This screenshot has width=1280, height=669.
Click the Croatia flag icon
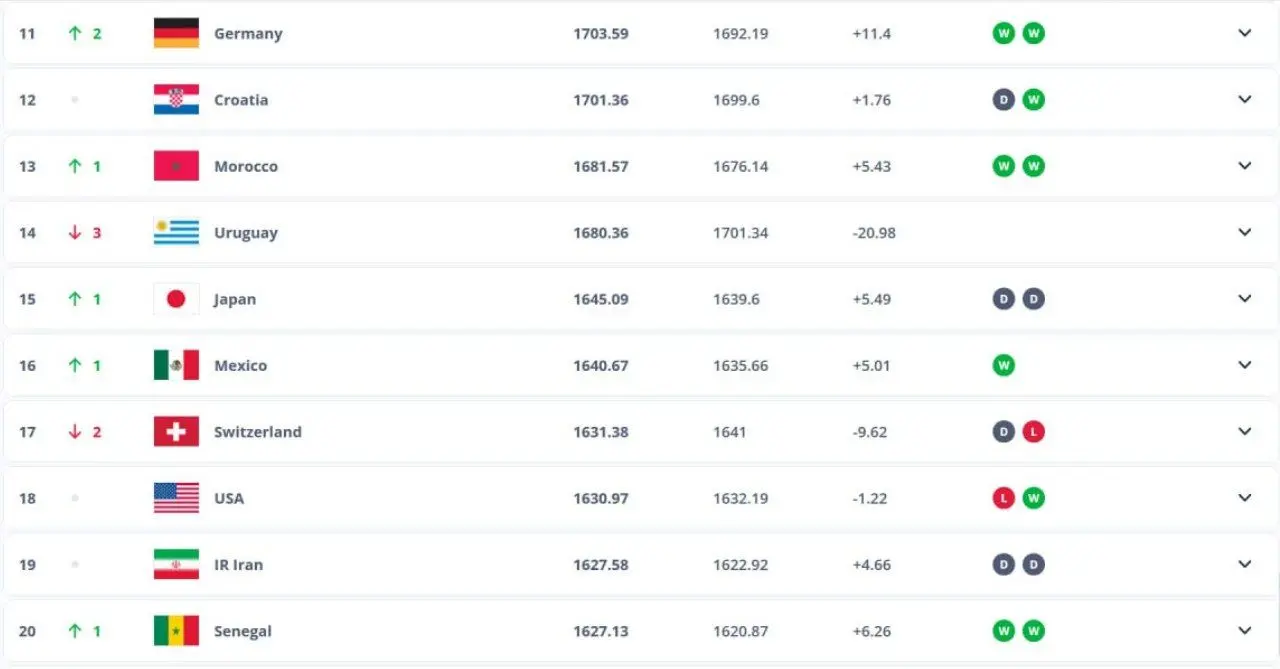(176, 99)
